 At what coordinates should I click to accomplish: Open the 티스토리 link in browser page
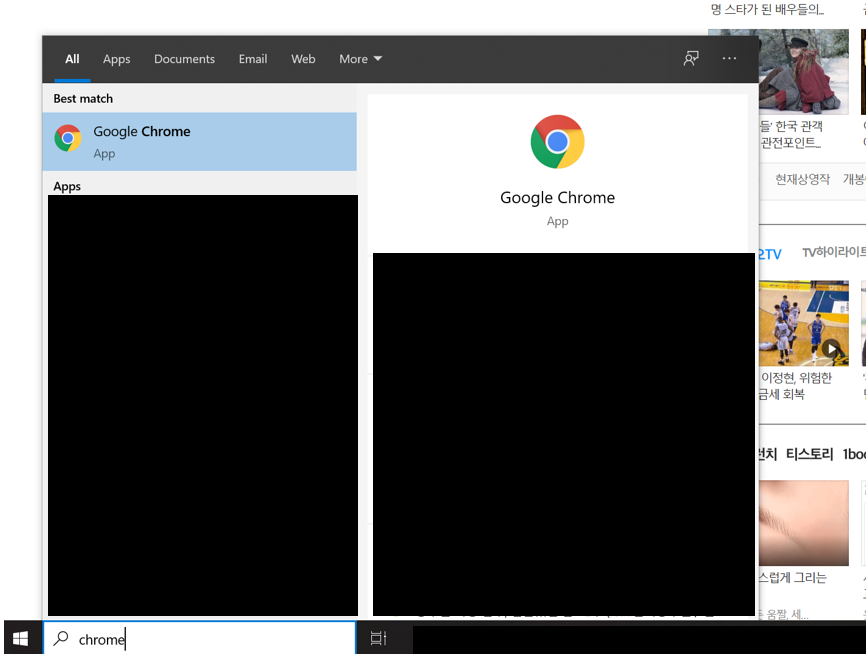coord(809,454)
